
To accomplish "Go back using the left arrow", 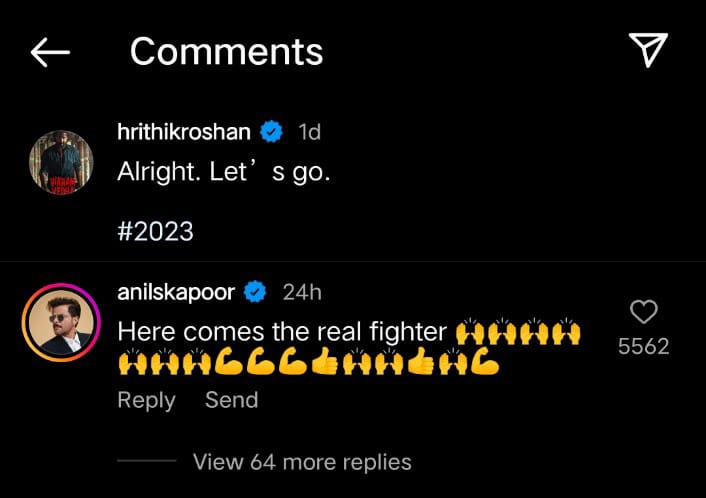I will click(x=50, y=52).
